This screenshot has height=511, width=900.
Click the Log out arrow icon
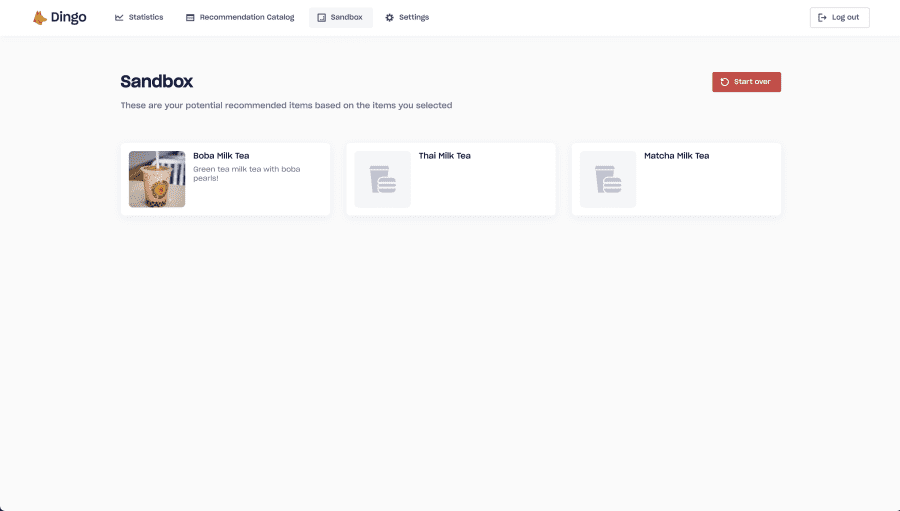[822, 18]
